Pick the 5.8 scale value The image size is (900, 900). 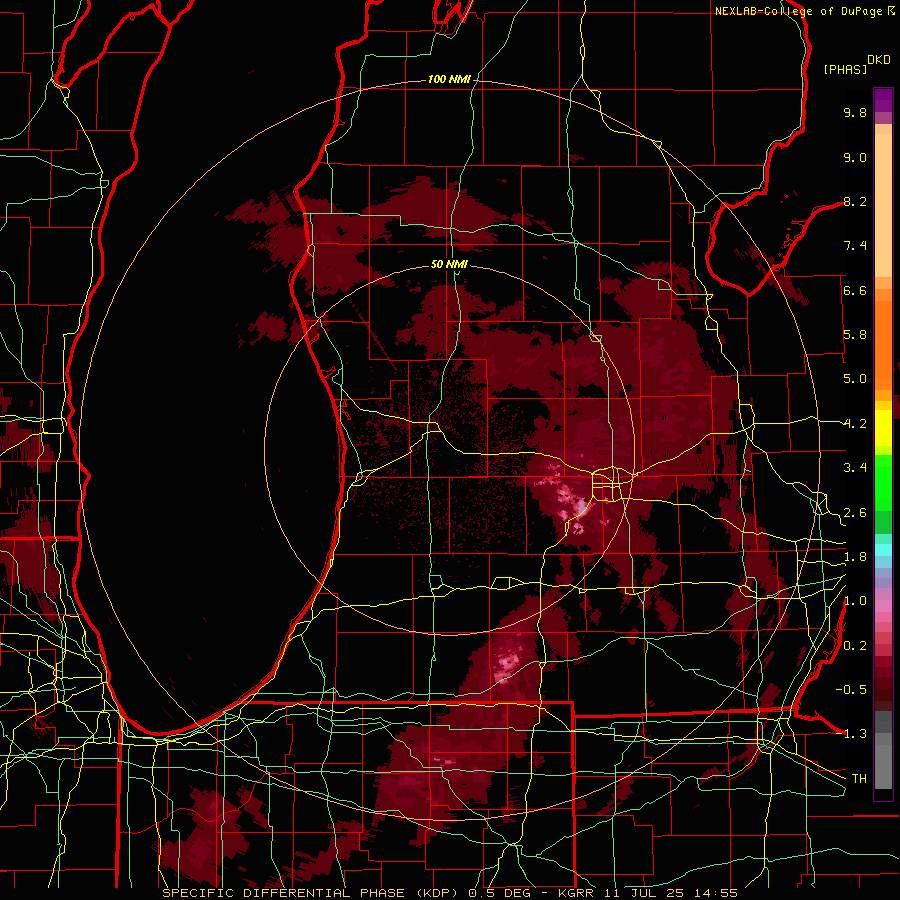click(x=855, y=335)
